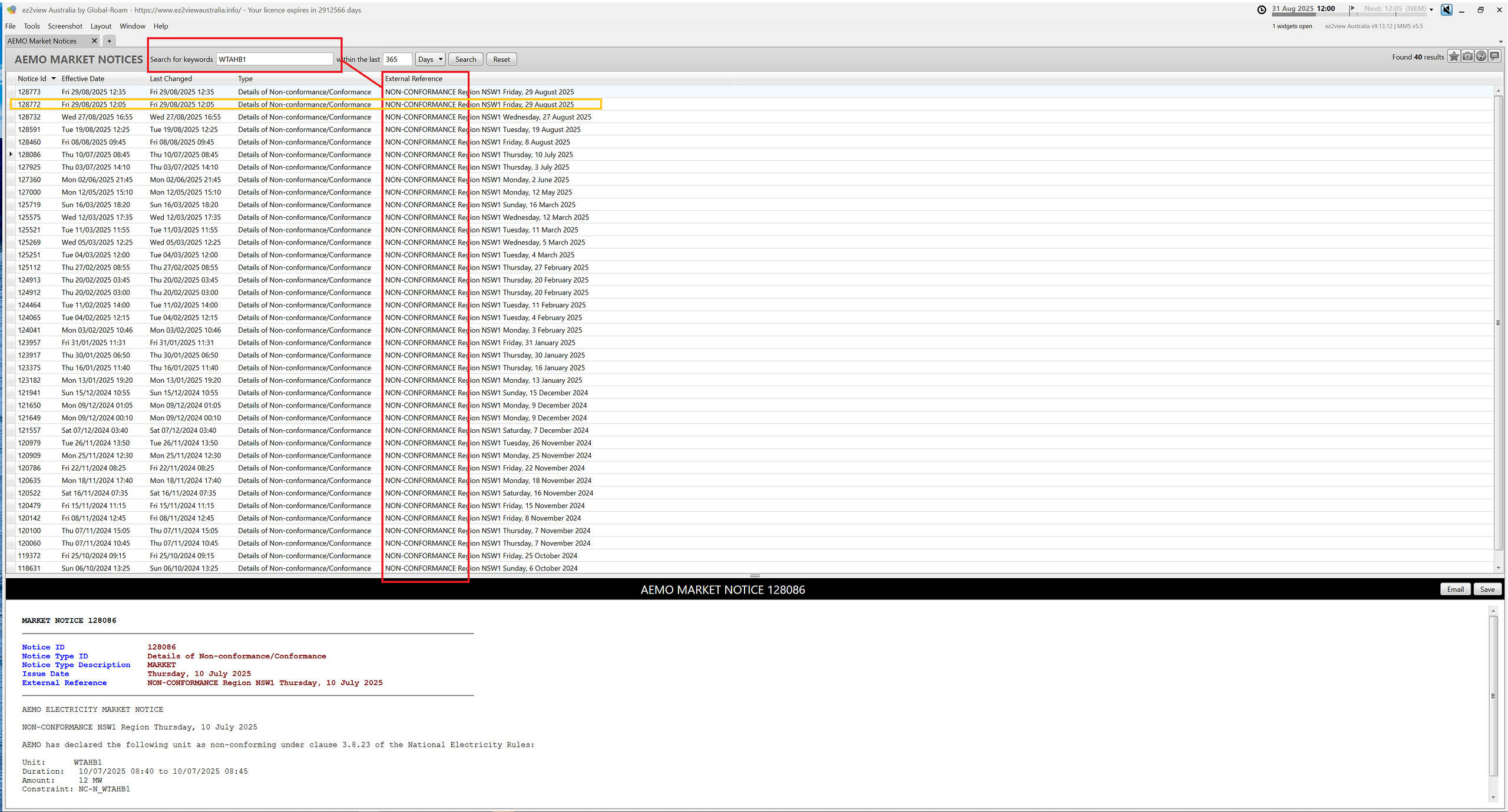The image size is (1508, 812).
Task: Click the 365 time period field
Action: [398, 59]
